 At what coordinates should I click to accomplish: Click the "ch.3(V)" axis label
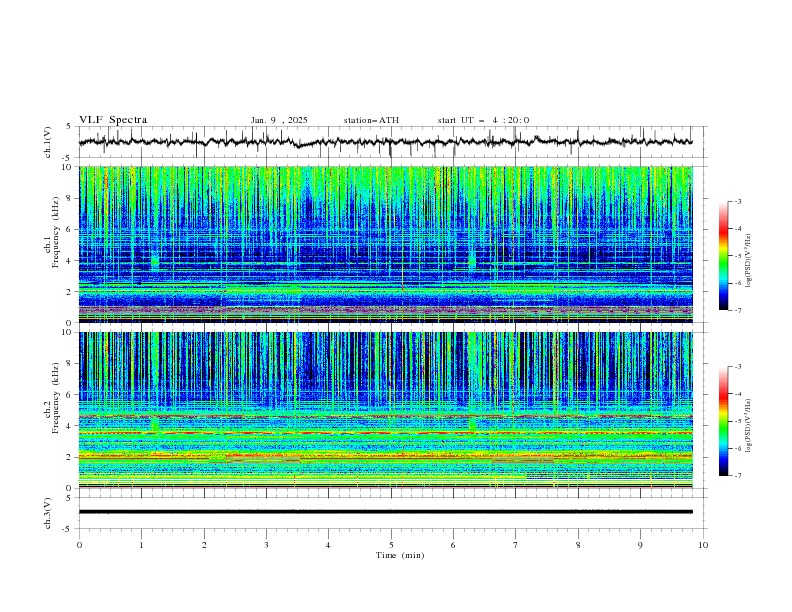tap(48, 513)
